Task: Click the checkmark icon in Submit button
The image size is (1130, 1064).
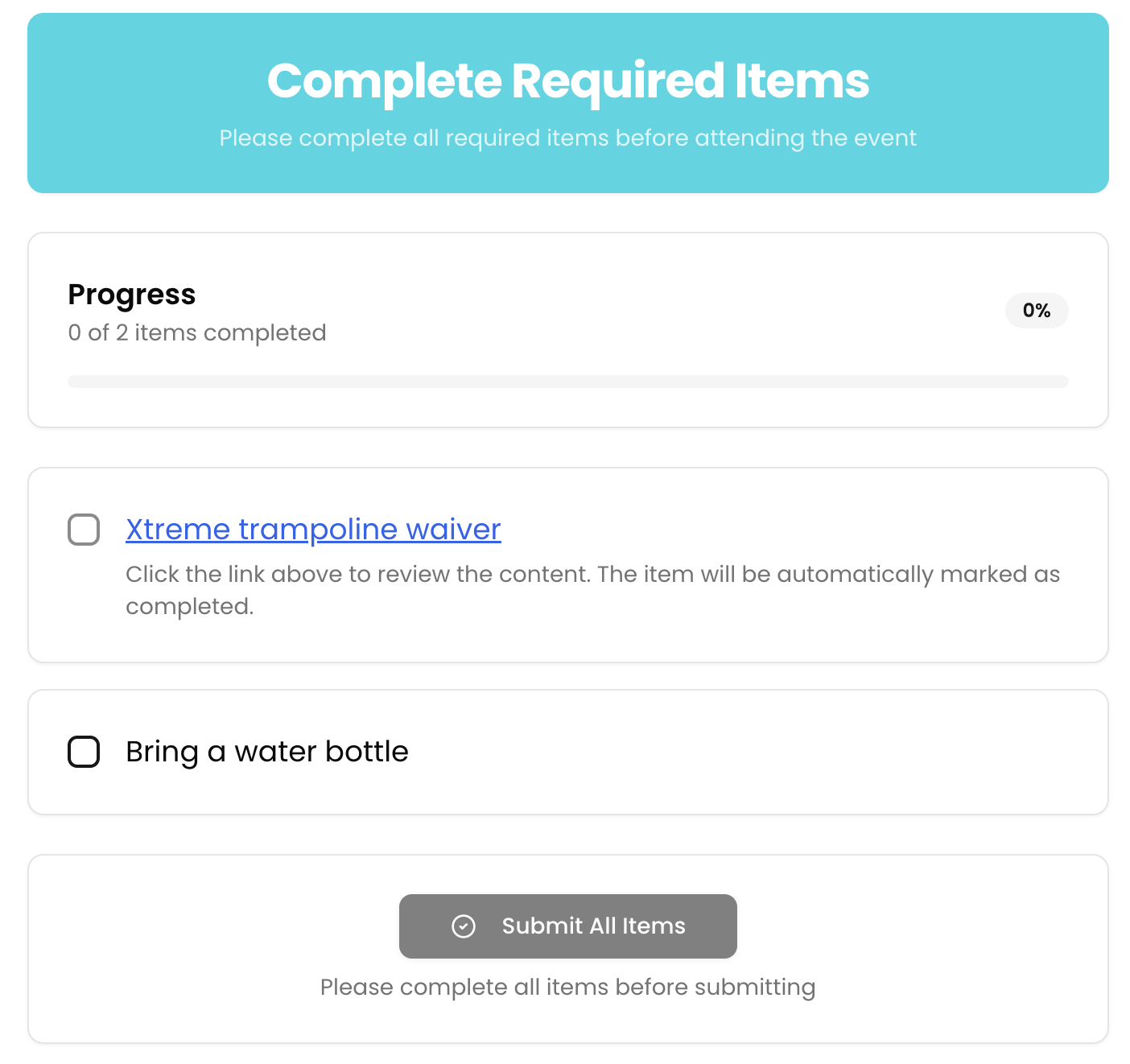Action: coord(464,926)
